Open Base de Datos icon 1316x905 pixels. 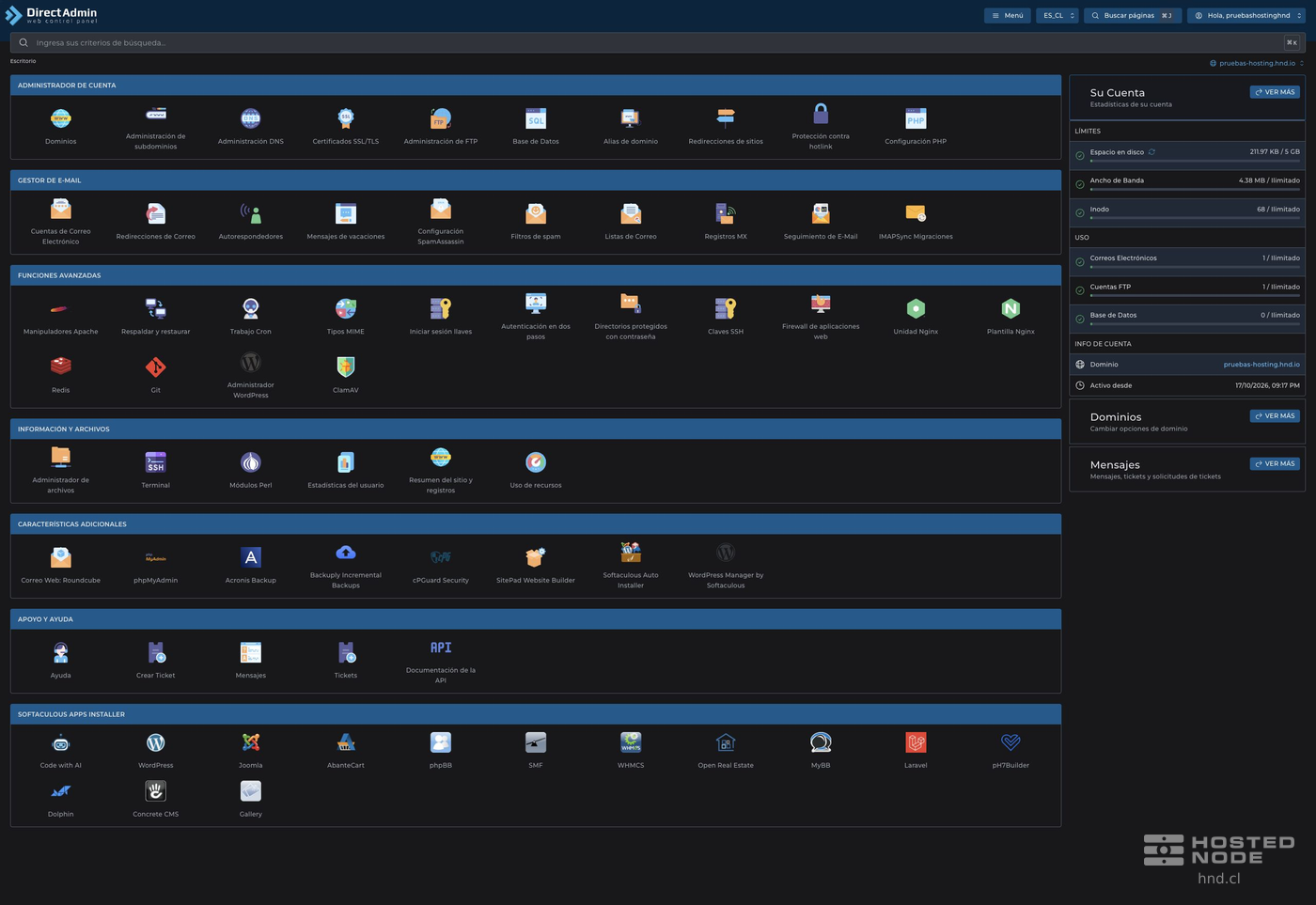coord(535,118)
